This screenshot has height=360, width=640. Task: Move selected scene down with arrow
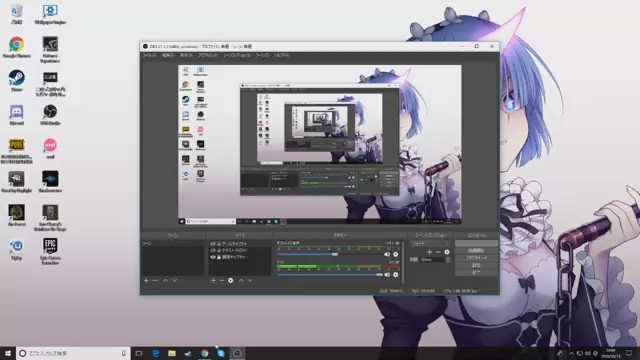(x=175, y=280)
